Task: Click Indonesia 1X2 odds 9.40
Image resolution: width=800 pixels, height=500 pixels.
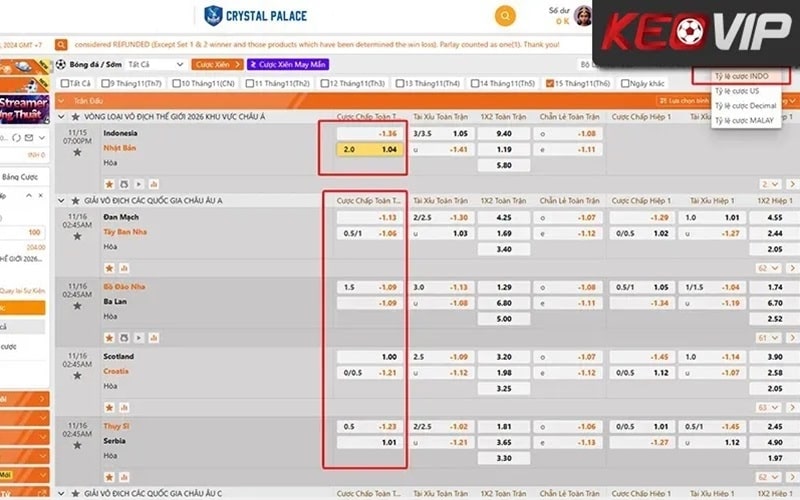Action: (x=504, y=134)
